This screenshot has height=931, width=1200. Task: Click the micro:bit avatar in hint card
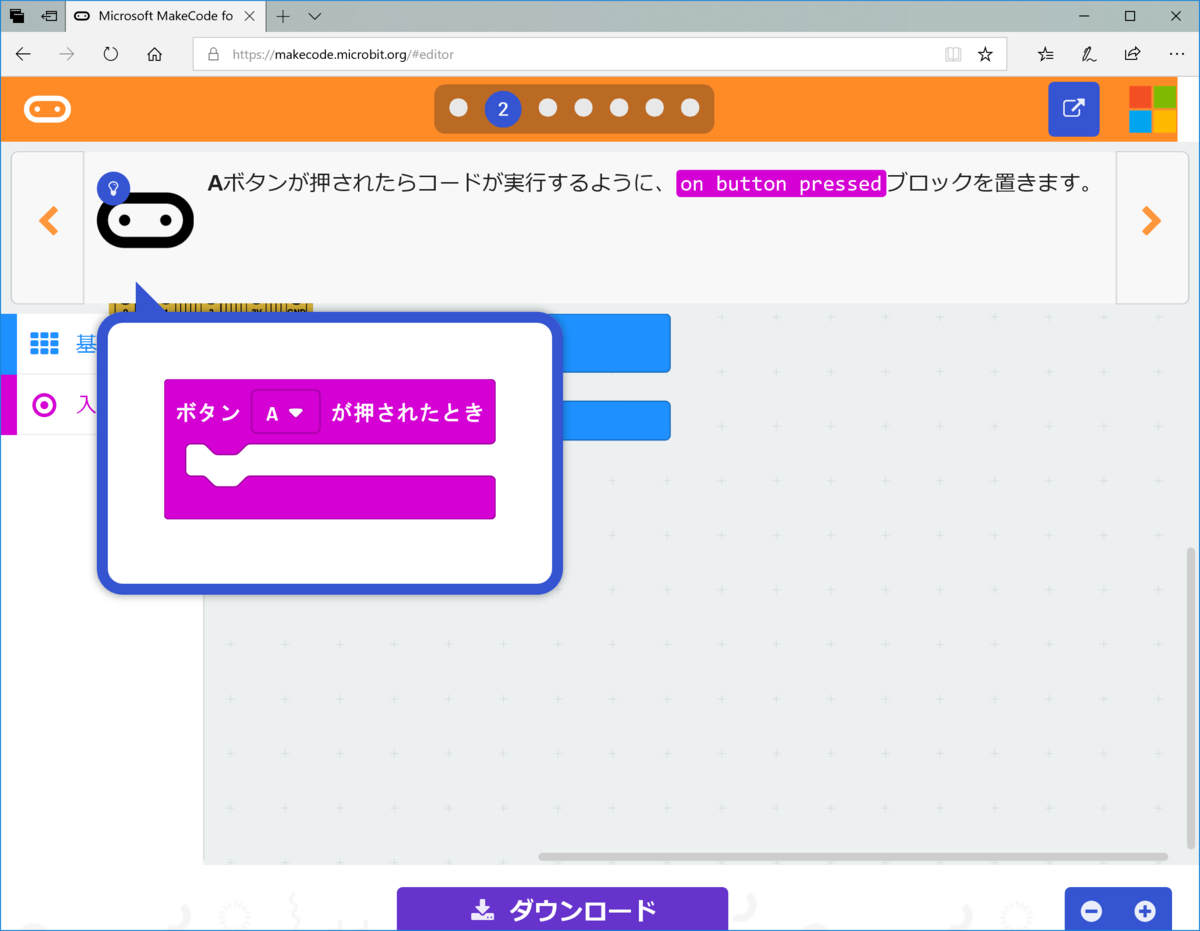[145, 220]
